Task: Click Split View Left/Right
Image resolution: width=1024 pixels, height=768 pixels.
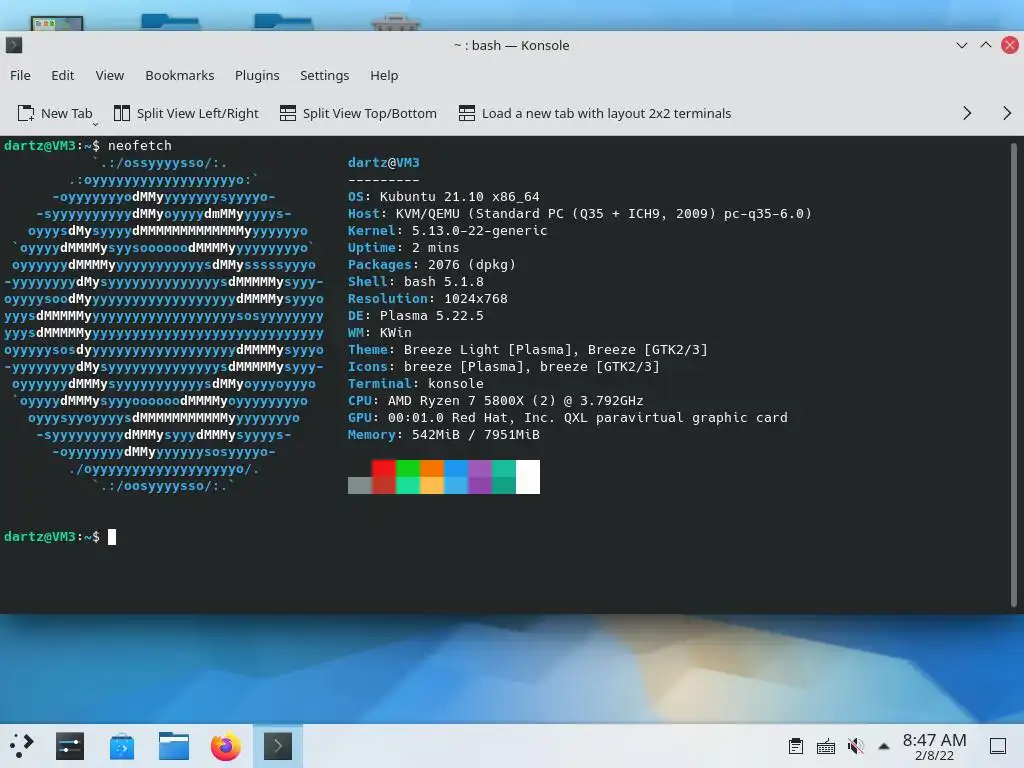Action: tap(186, 113)
